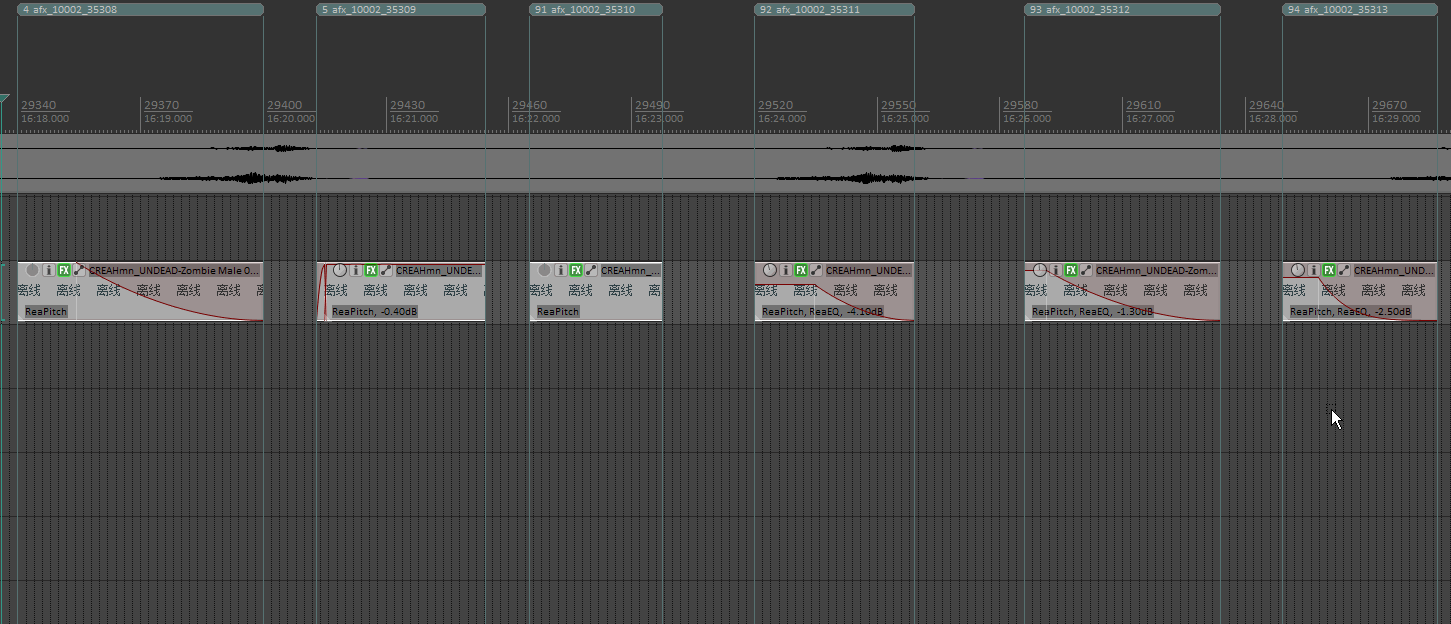Screen dimensions: 1451x624
Task: Open item notes on the -4.10dB item
Action: [786, 270]
